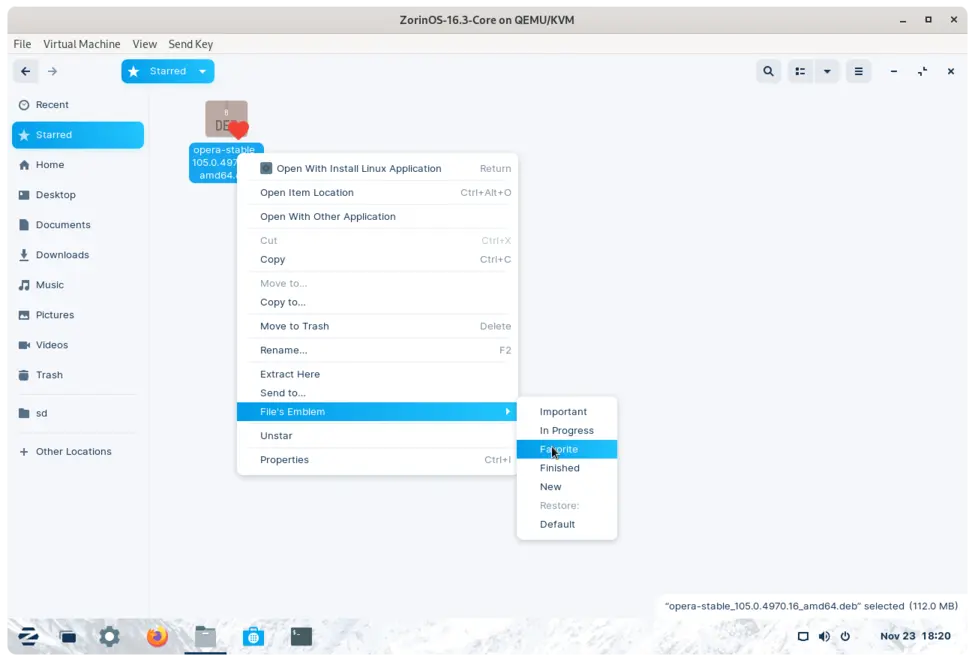Open the Zorin start menu

point(28,637)
